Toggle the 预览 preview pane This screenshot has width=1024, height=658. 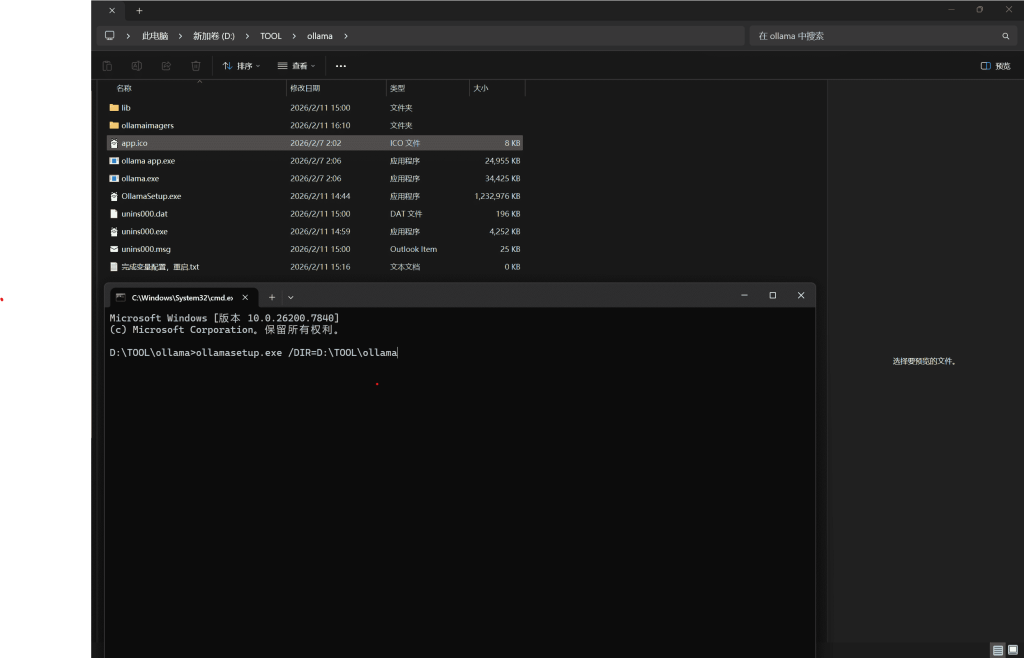point(995,66)
